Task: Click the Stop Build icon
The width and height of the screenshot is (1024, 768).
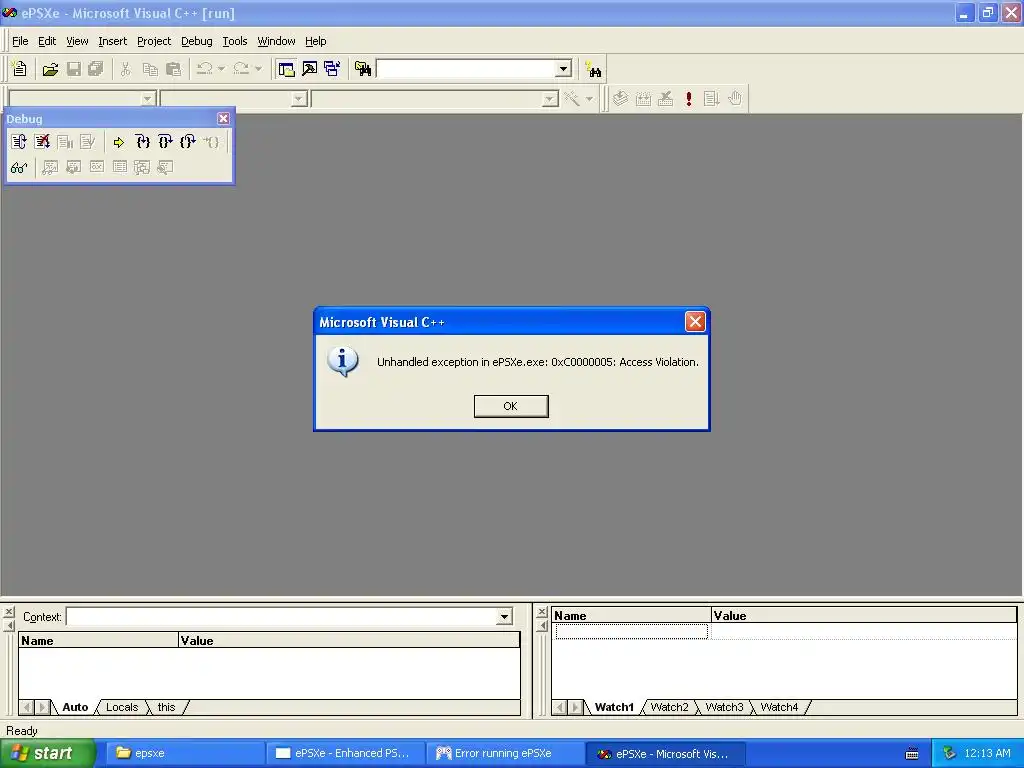Action: coord(665,99)
